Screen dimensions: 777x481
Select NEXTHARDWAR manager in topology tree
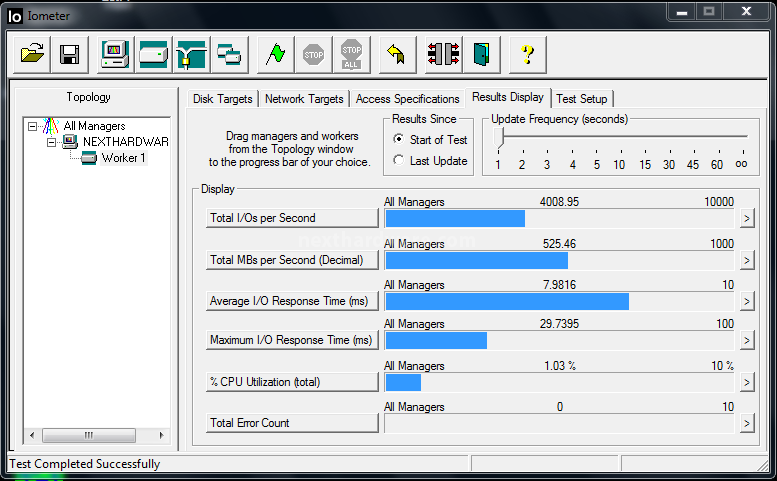[x=125, y=142]
